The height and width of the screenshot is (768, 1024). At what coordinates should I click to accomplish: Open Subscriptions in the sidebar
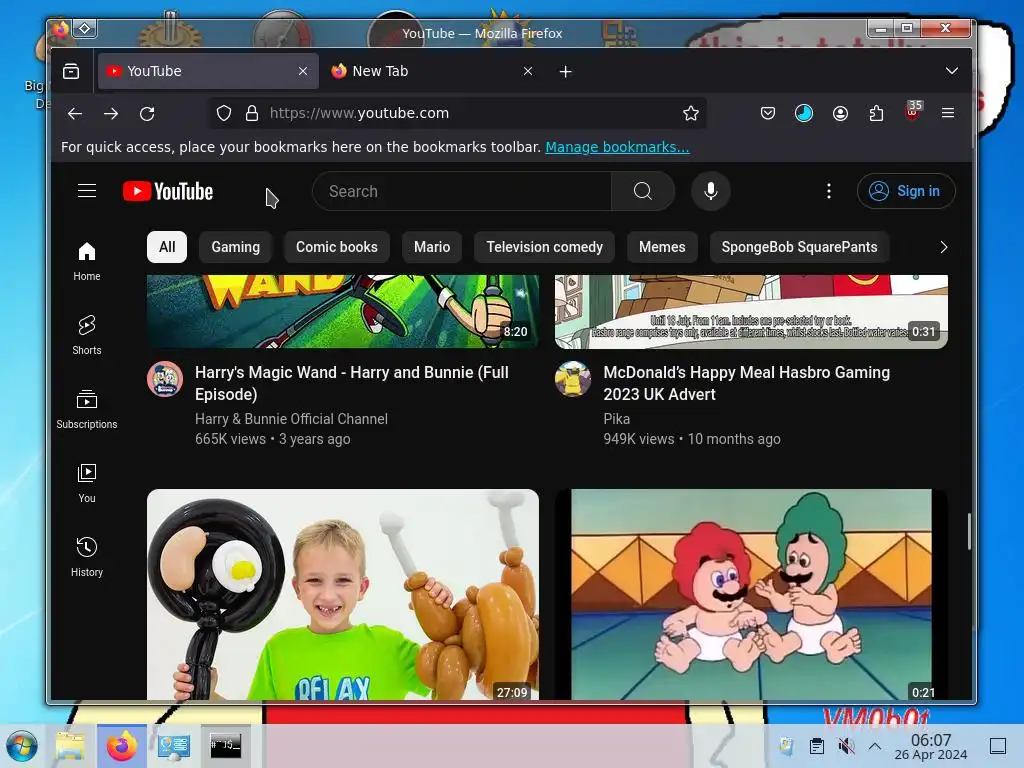[x=87, y=409]
